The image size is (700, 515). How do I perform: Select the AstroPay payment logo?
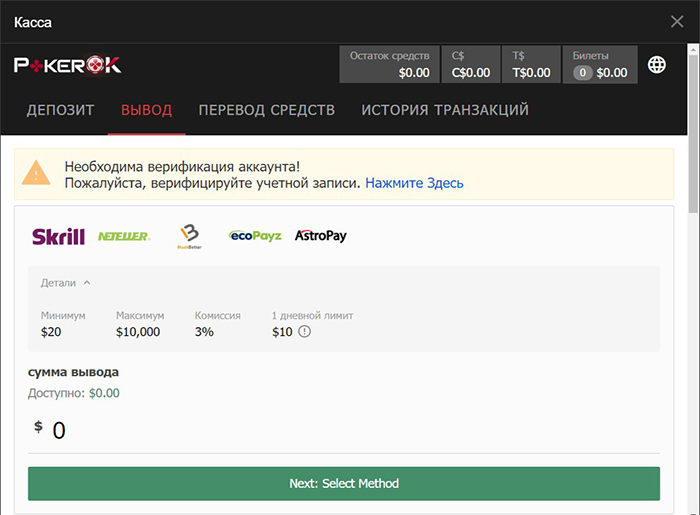(x=321, y=236)
